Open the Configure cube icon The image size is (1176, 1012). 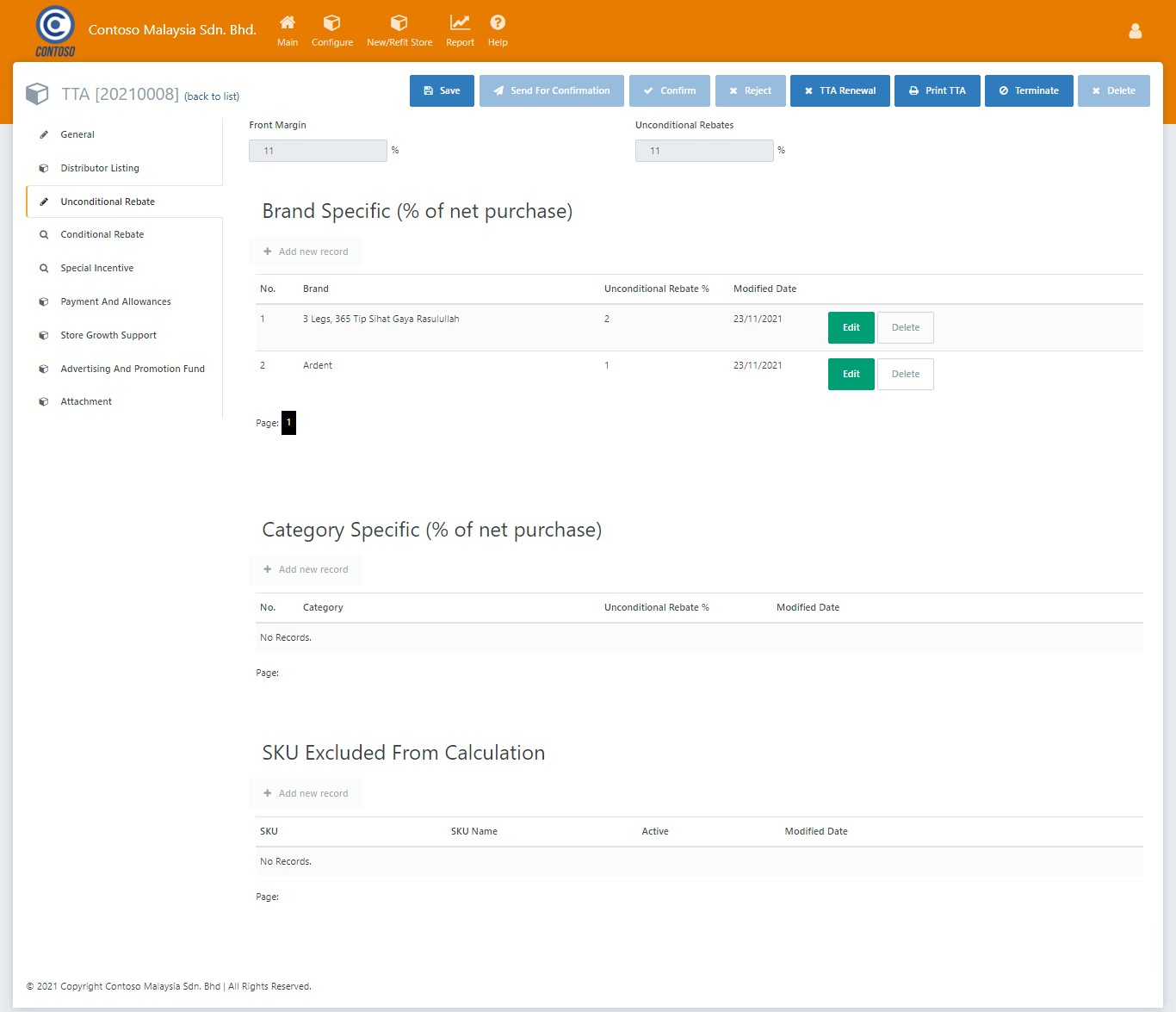(331, 23)
